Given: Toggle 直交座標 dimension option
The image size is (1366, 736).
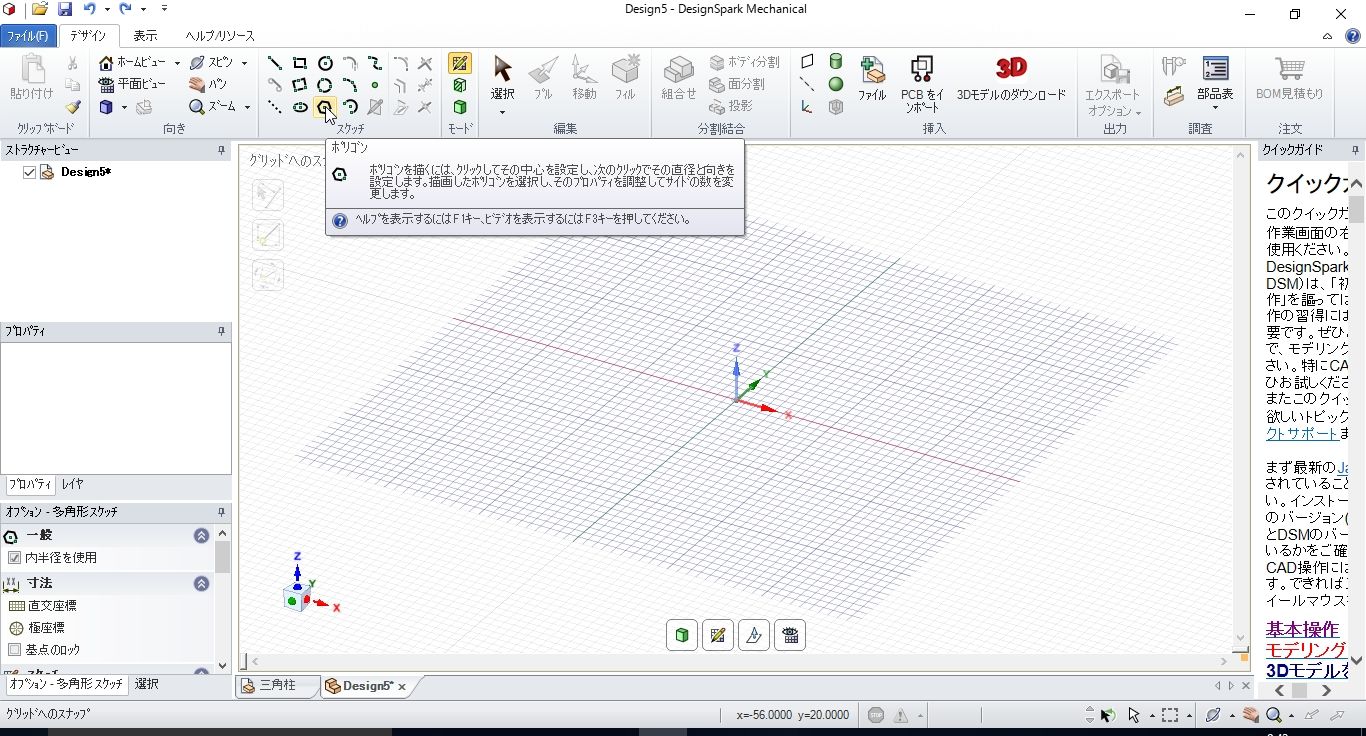Looking at the screenshot, I should (x=42, y=606).
